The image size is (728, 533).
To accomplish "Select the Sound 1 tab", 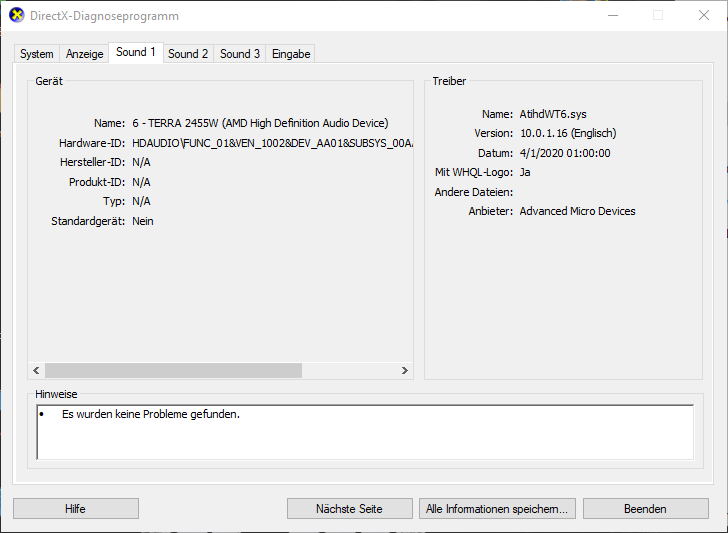I will (x=136, y=52).
